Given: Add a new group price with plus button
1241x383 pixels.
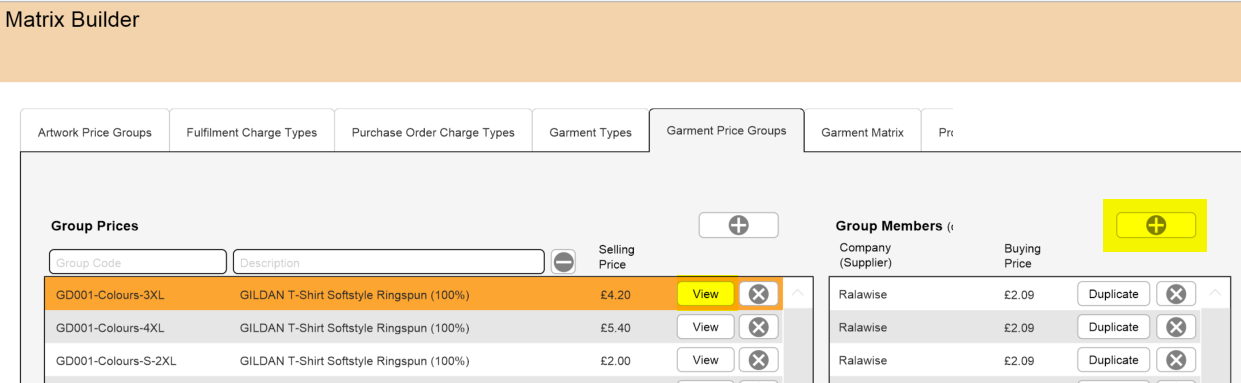Looking at the screenshot, I should 738,225.
